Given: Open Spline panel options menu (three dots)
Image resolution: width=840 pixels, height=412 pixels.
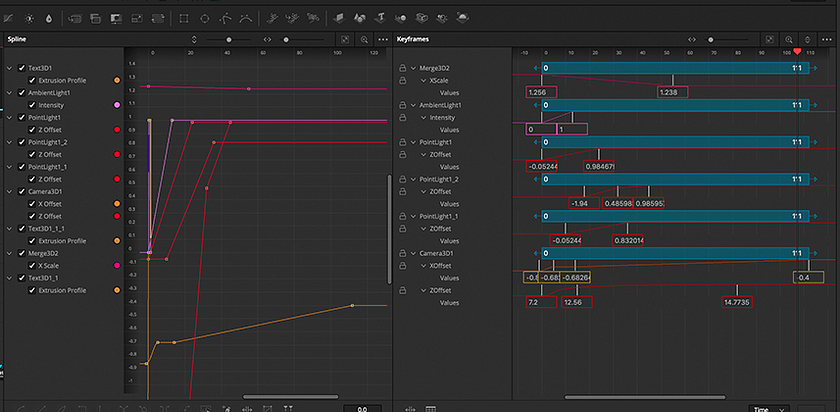Looking at the screenshot, I should point(383,39).
